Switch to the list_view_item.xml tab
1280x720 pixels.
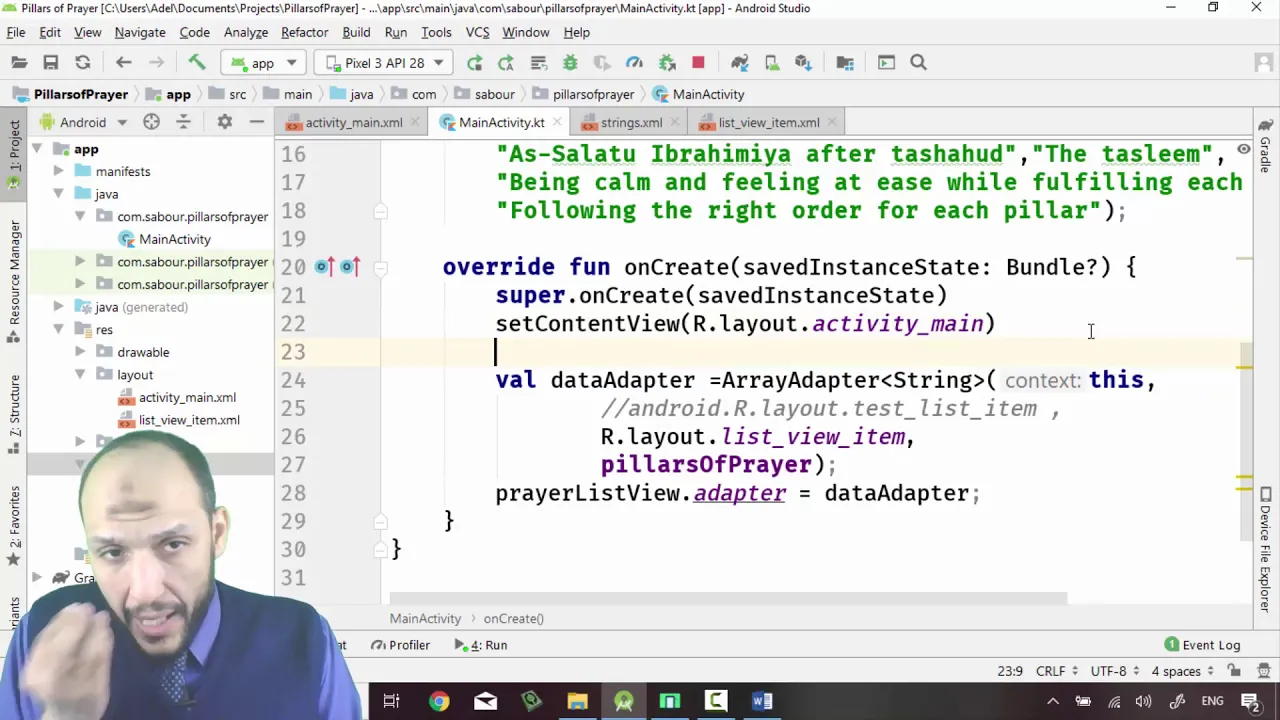pyautogui.click(x=768, y=122)
